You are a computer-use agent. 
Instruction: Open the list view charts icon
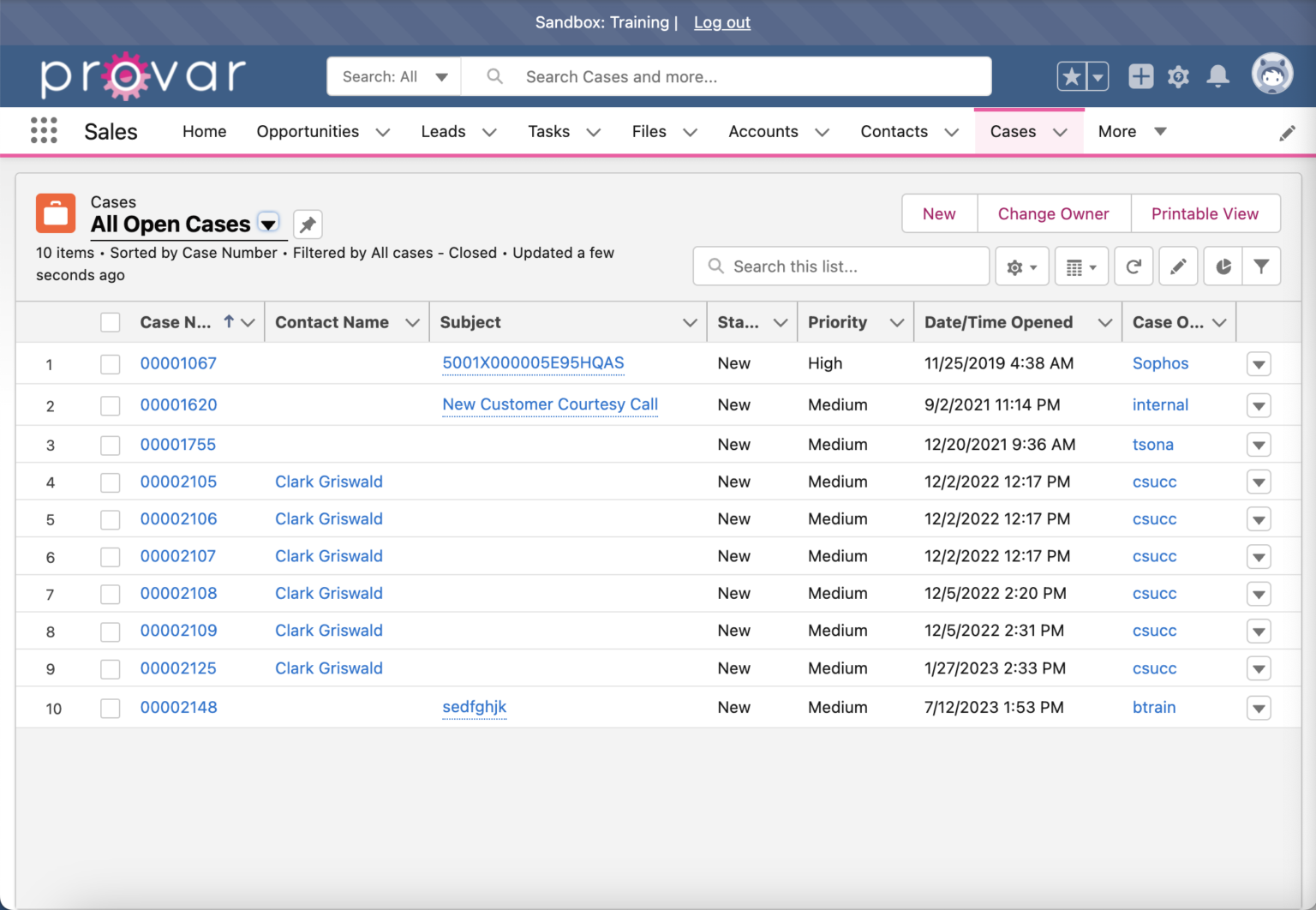1222,266
